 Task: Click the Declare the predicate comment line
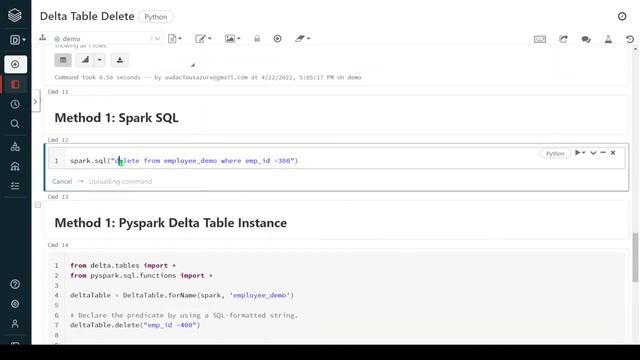click(x=184, y=315)
